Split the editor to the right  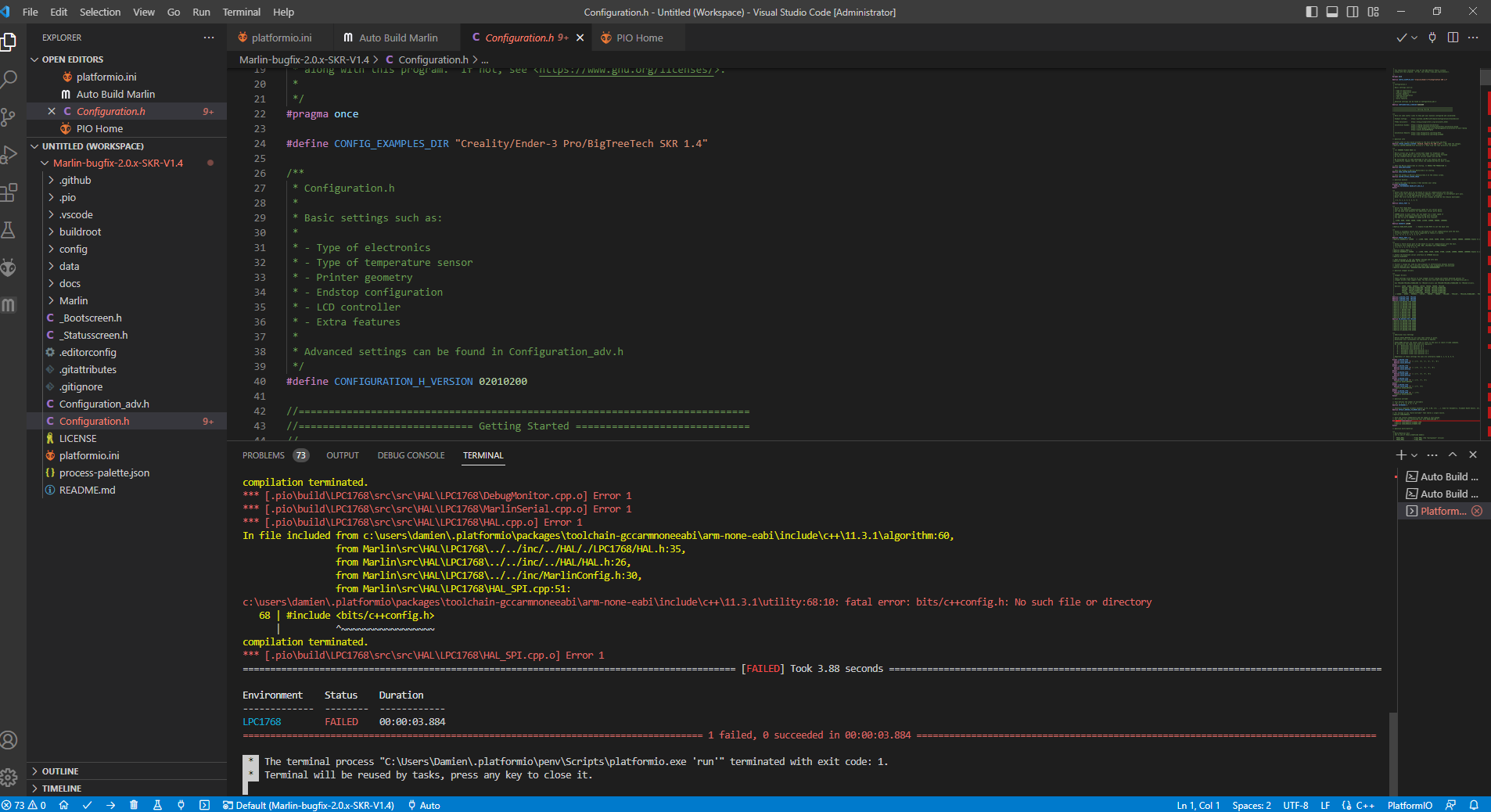pyautogui.click(x=1453, y=38)
